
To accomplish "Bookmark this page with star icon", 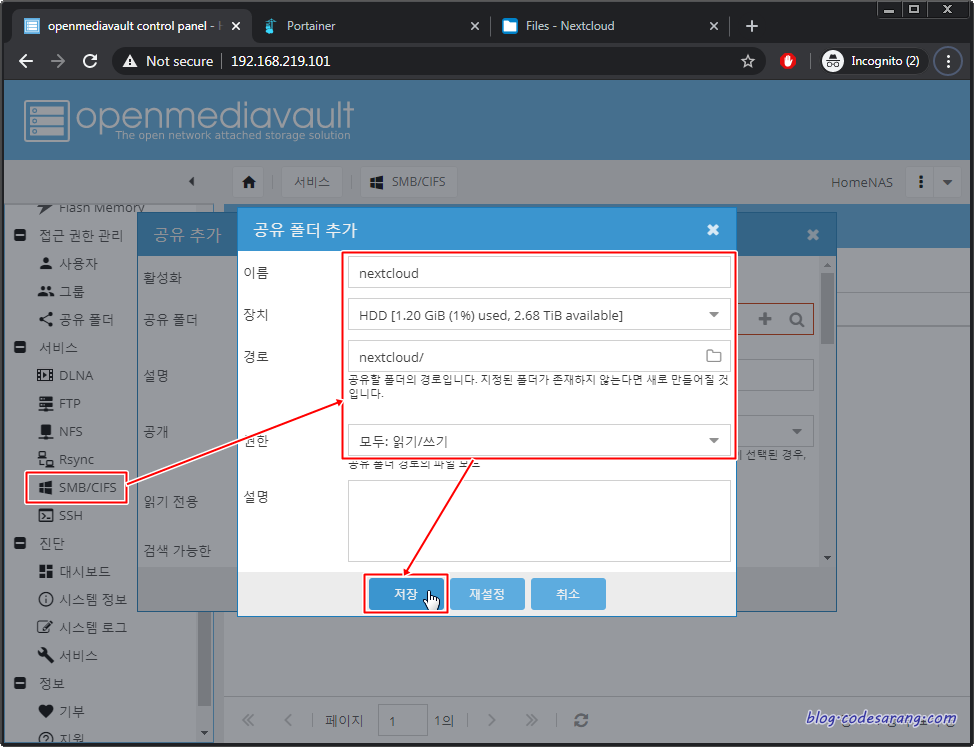I will click(748, 61).
